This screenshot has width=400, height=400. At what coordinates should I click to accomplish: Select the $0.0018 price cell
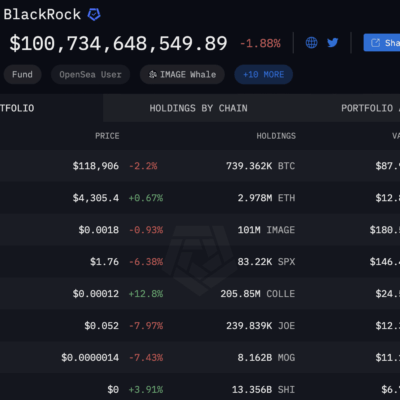[x=99, y=230]
